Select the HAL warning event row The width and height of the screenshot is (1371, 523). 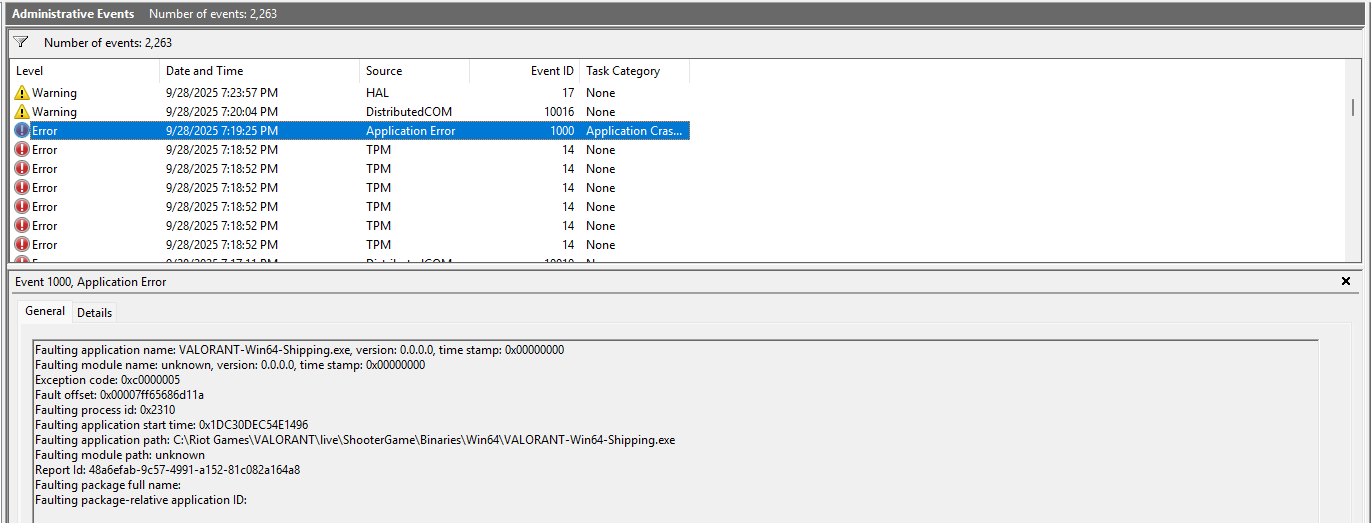350,93
